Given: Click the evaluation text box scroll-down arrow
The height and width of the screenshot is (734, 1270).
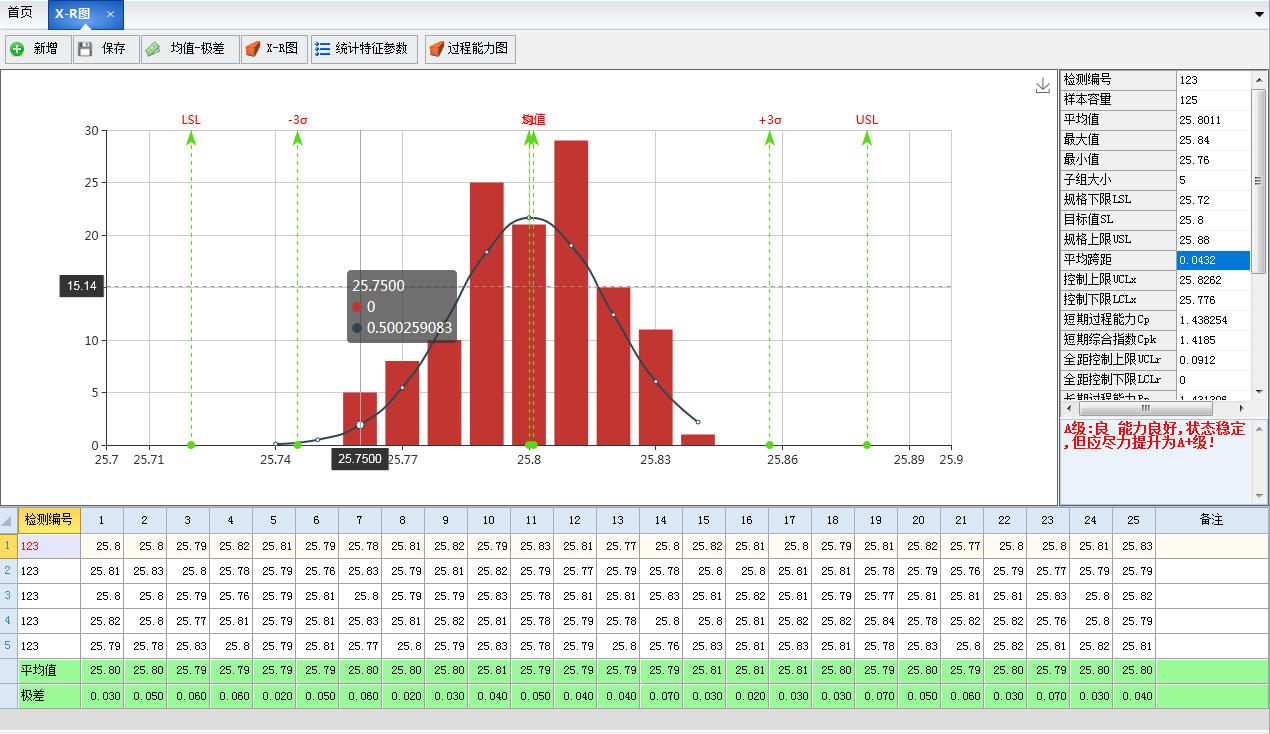Looking at the screenshot, I should click(x=1260, y=496).
